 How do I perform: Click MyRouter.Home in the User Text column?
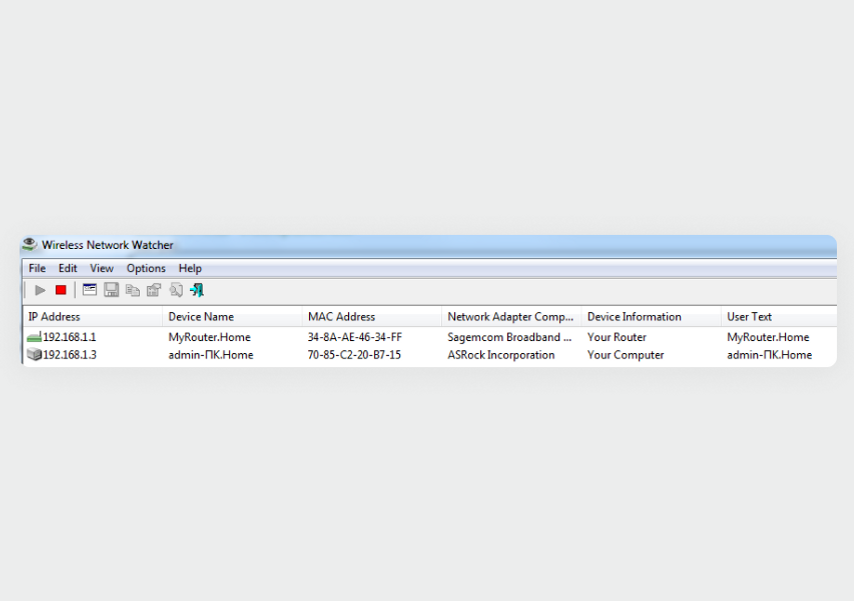click(768, 337)
